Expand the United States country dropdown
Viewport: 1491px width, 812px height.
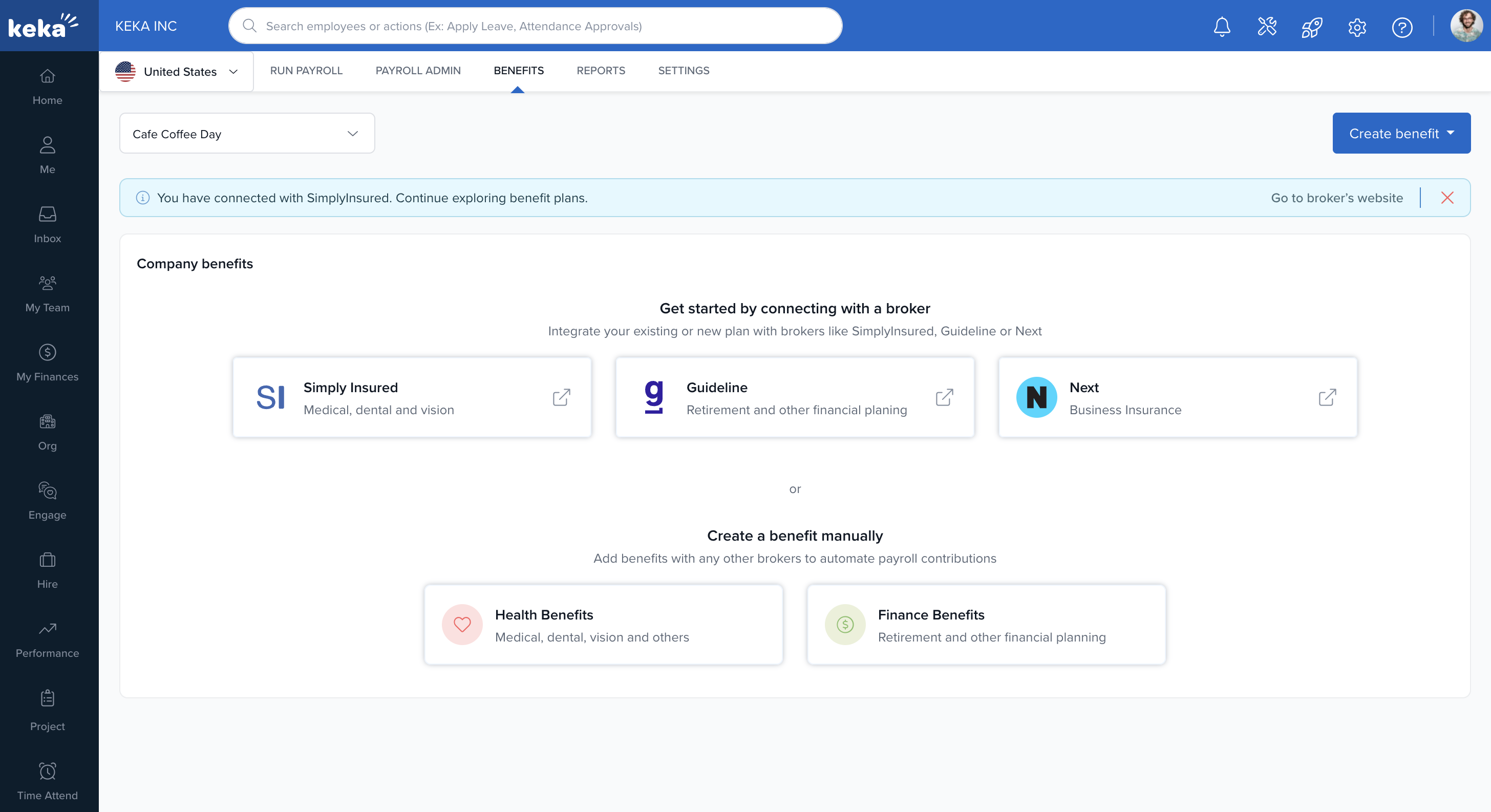pyautogui.click(x=177, y=72)
